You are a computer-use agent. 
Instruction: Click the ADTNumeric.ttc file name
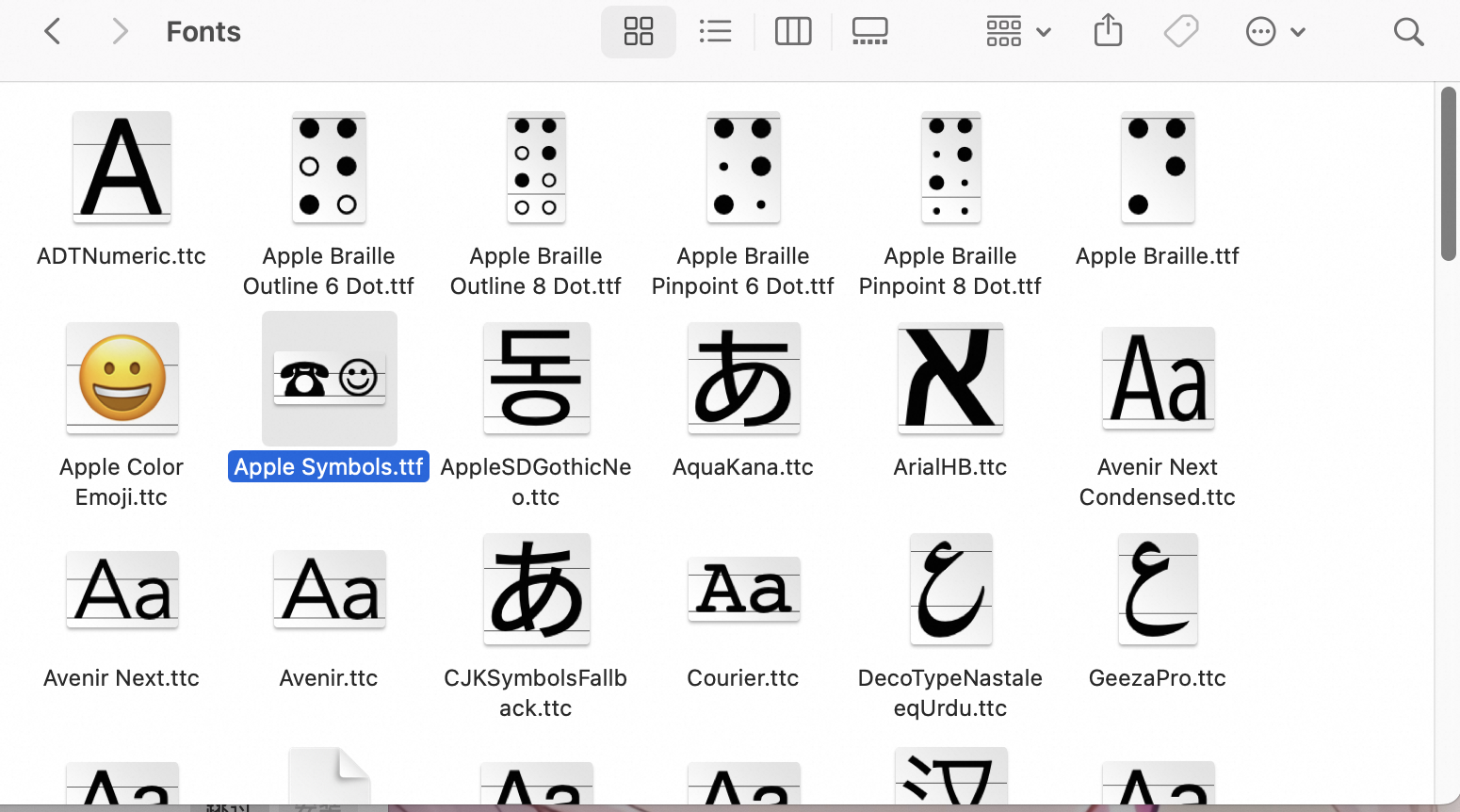click(122, 256)
